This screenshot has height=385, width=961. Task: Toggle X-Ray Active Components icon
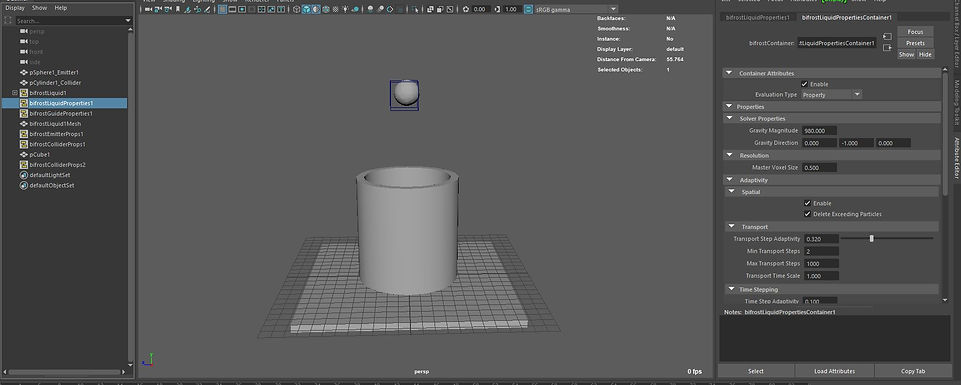click(439, 9)
